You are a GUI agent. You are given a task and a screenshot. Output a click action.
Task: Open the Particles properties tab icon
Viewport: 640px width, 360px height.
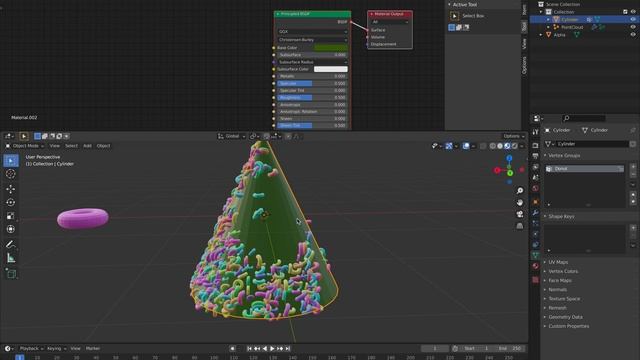(x=535, y=223)
